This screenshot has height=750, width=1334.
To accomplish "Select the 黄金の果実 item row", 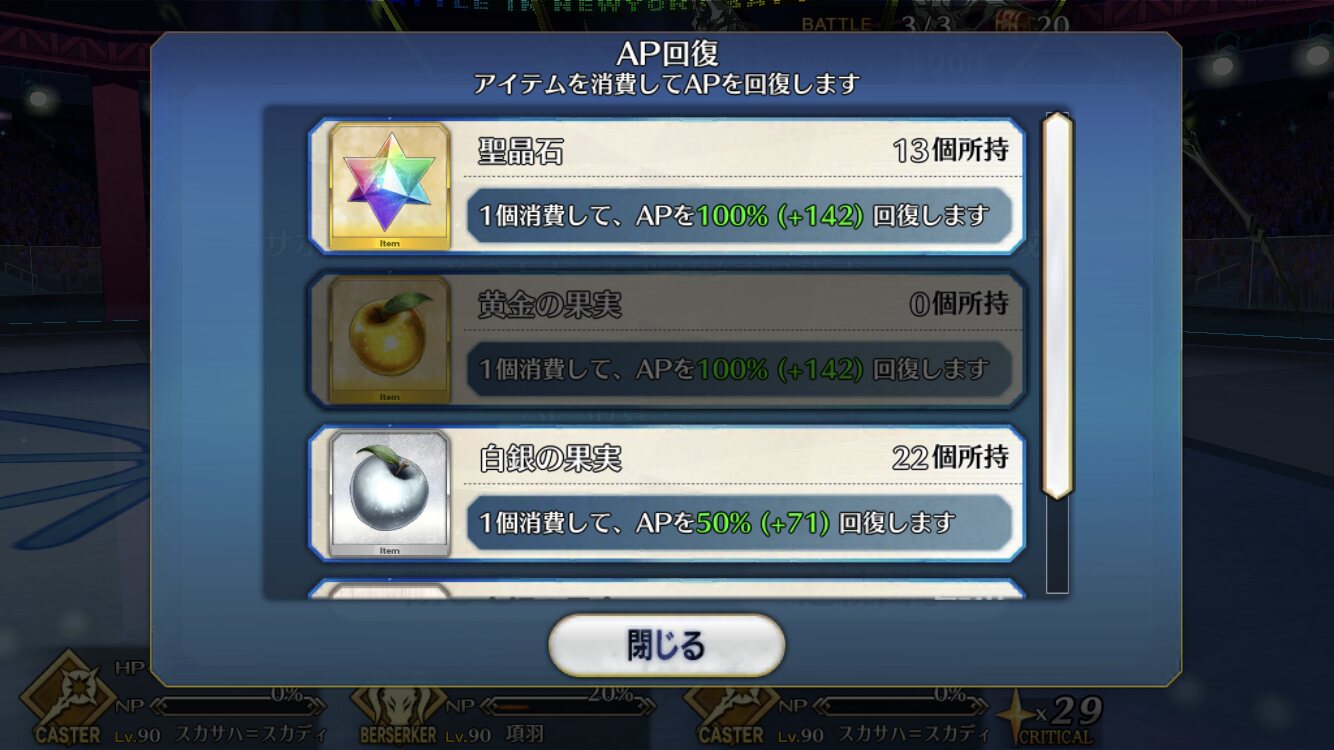I will (666, 340).
